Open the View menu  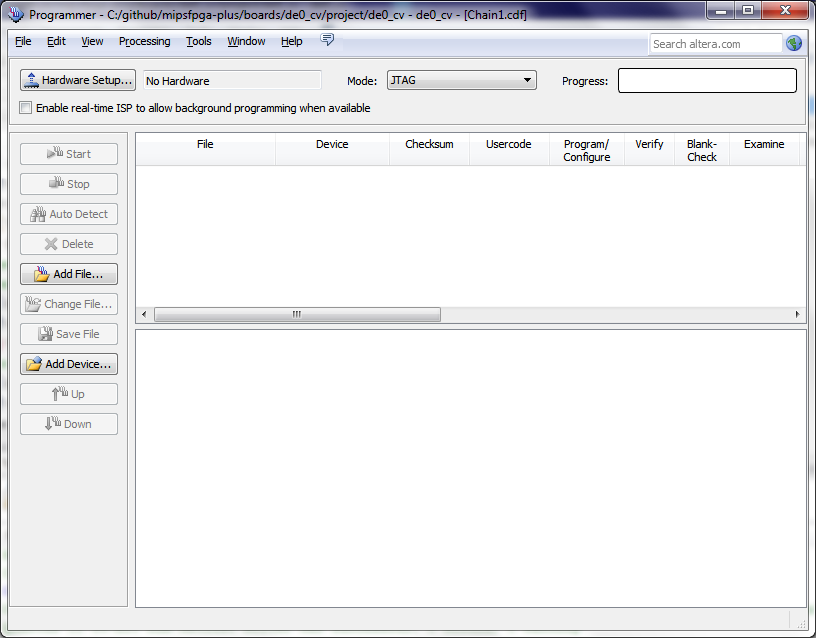click(x=92, y=41)
